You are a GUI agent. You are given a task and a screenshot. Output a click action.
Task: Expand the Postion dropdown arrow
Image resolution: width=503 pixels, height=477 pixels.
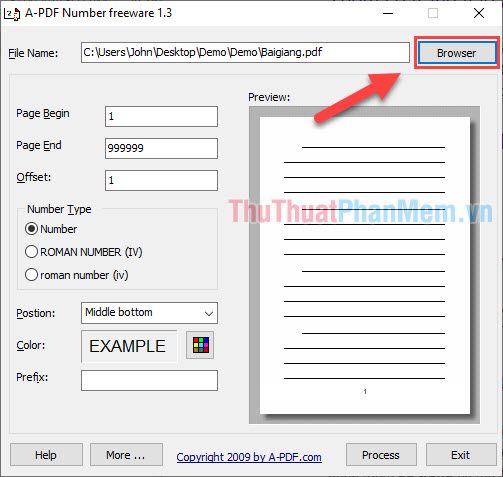(209, 313)
